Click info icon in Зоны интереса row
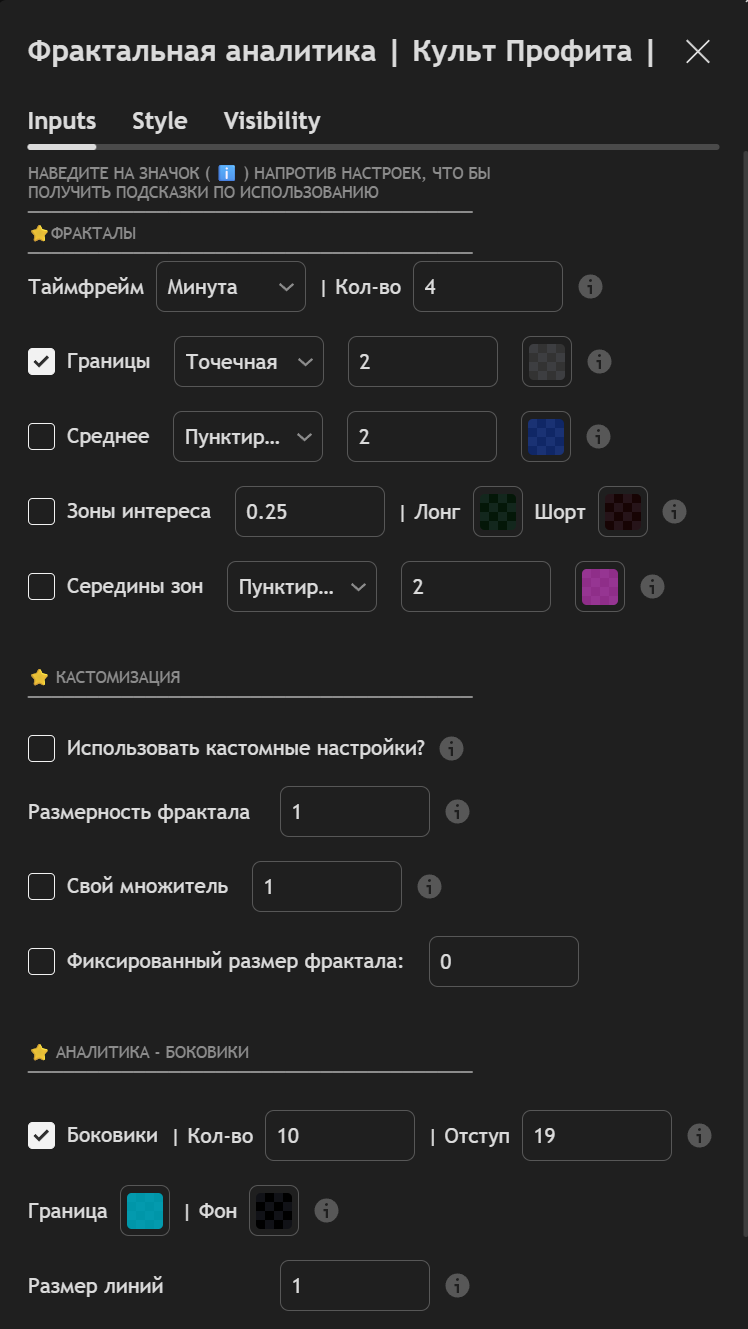Screen dimensions: 748x1329 coord(675,512)
